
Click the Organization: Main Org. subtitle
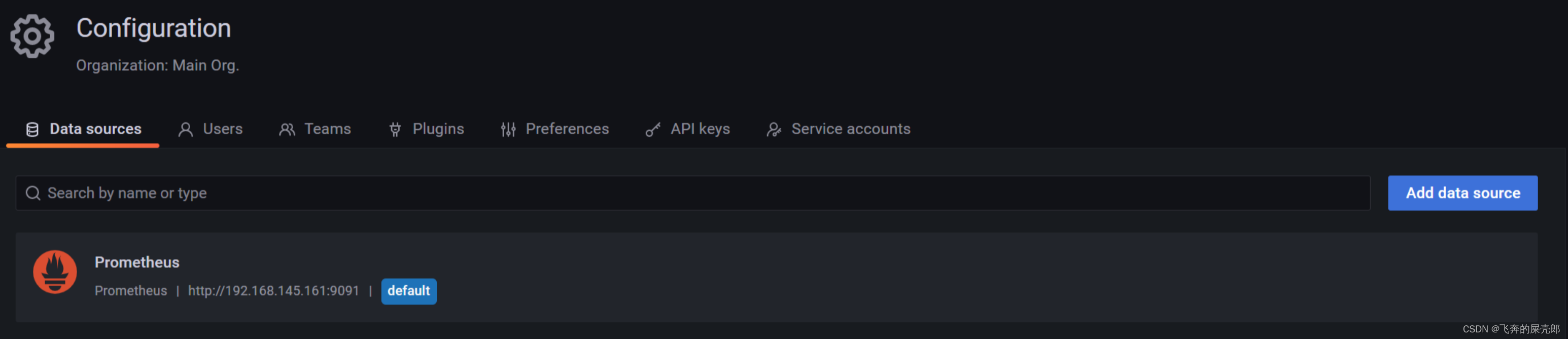tap(158, 65)
